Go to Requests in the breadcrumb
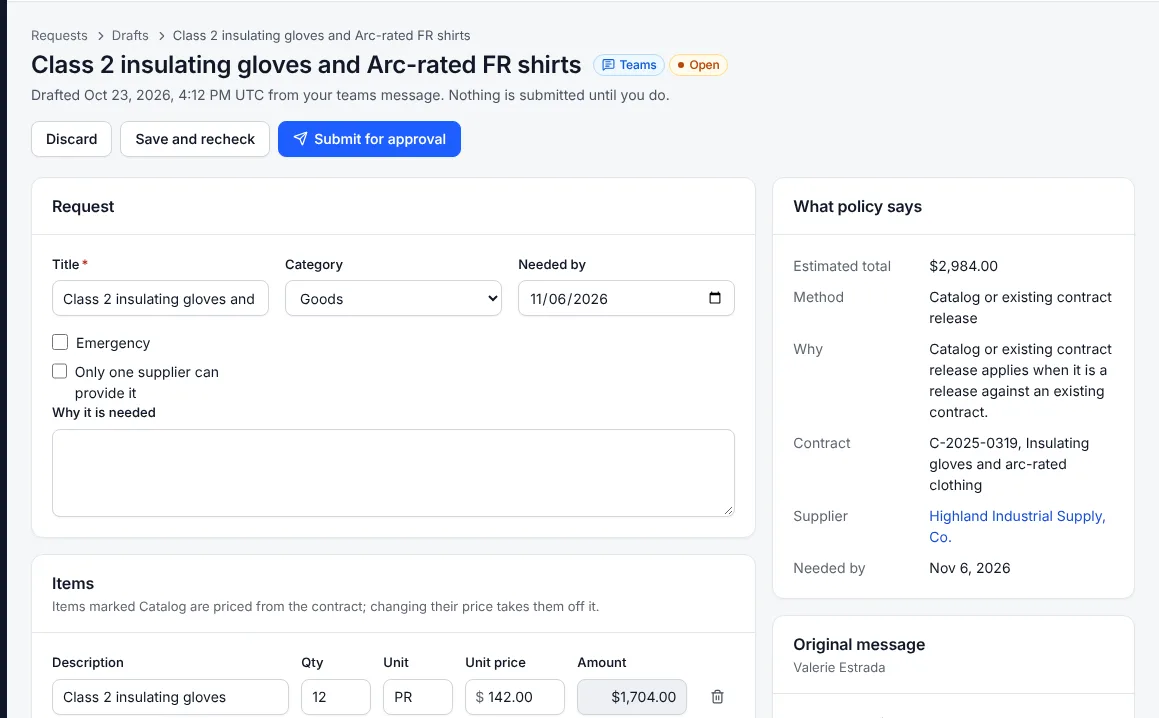Screen dimensions: 1159x718 (x=59, y=35)
